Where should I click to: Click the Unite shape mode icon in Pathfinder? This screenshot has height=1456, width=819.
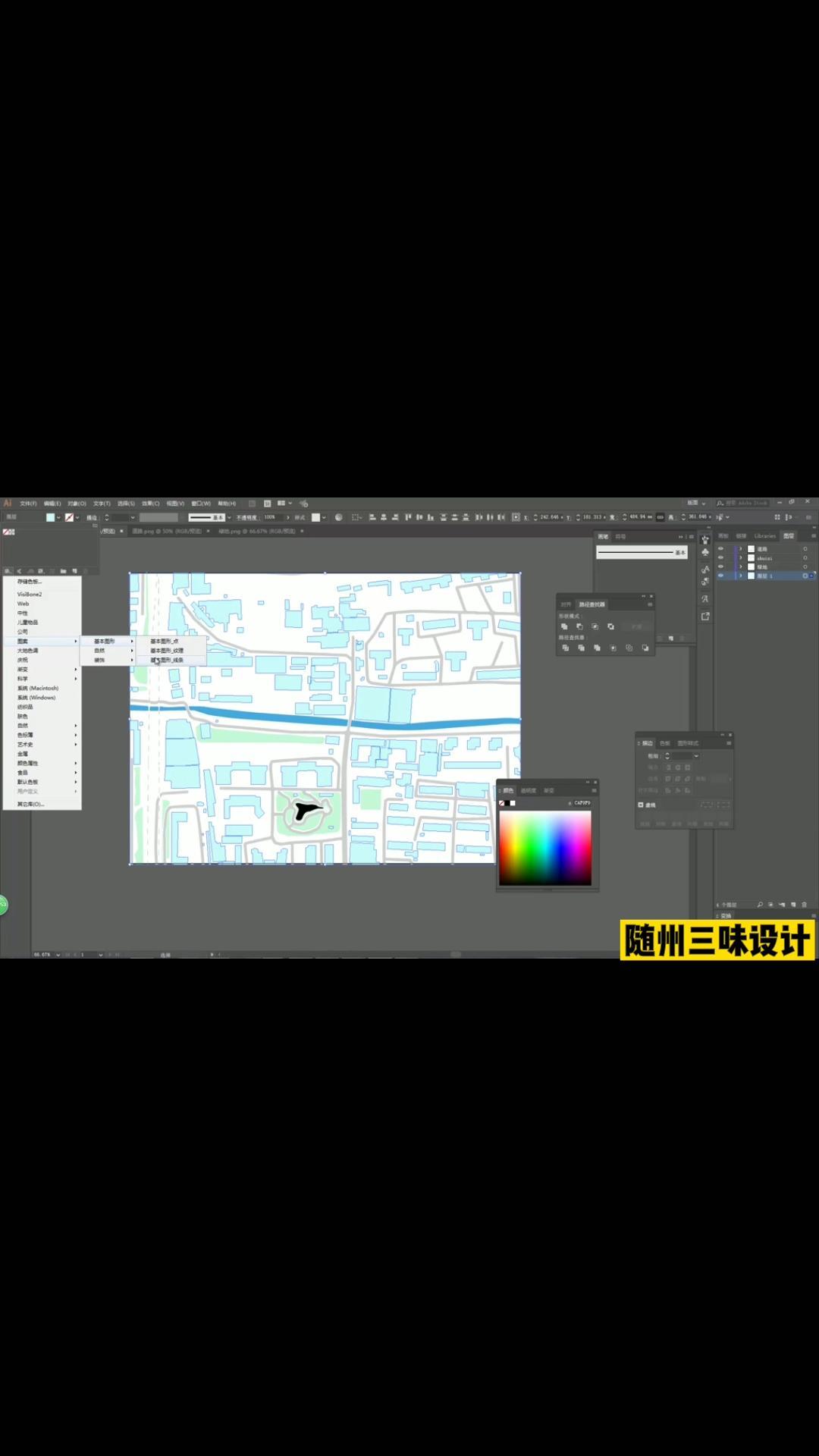point(564,626)
